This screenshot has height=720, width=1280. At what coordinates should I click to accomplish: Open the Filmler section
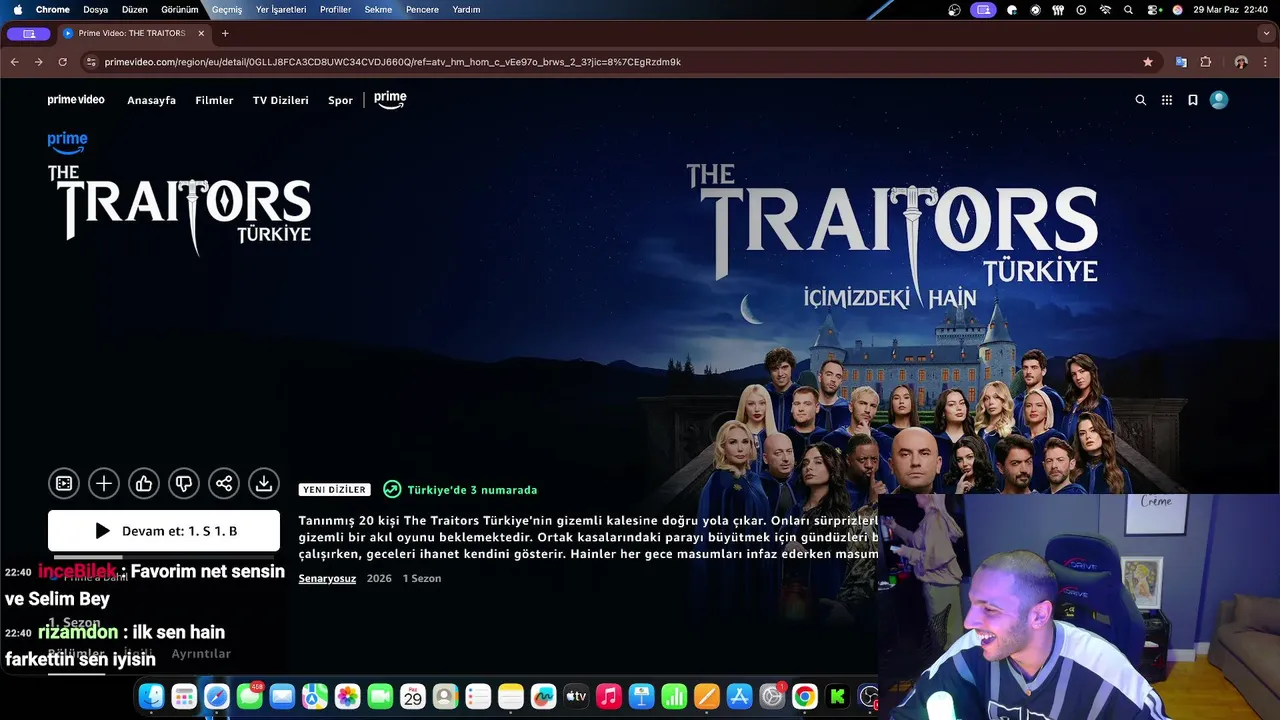point(214,100)
